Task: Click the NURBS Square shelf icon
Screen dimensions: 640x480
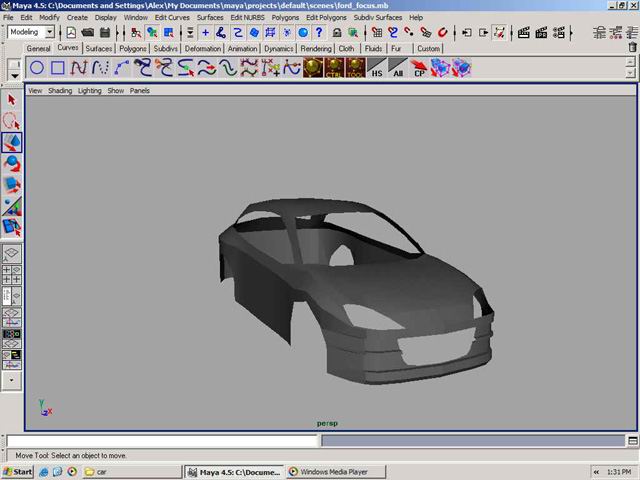Action: click(58, 68)
